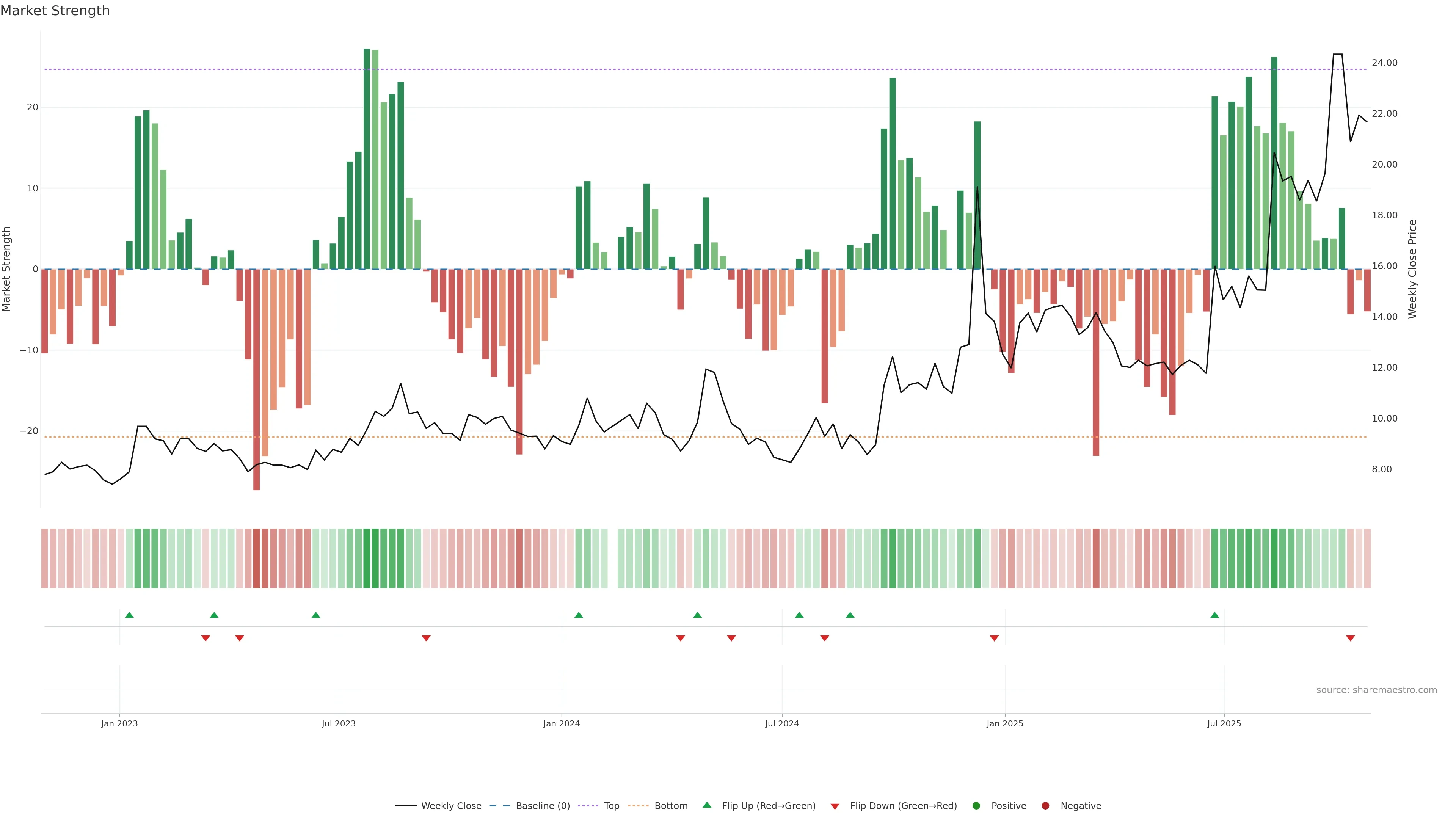
Task: Click the green Positive legend dot
Action: click(976, 806)
